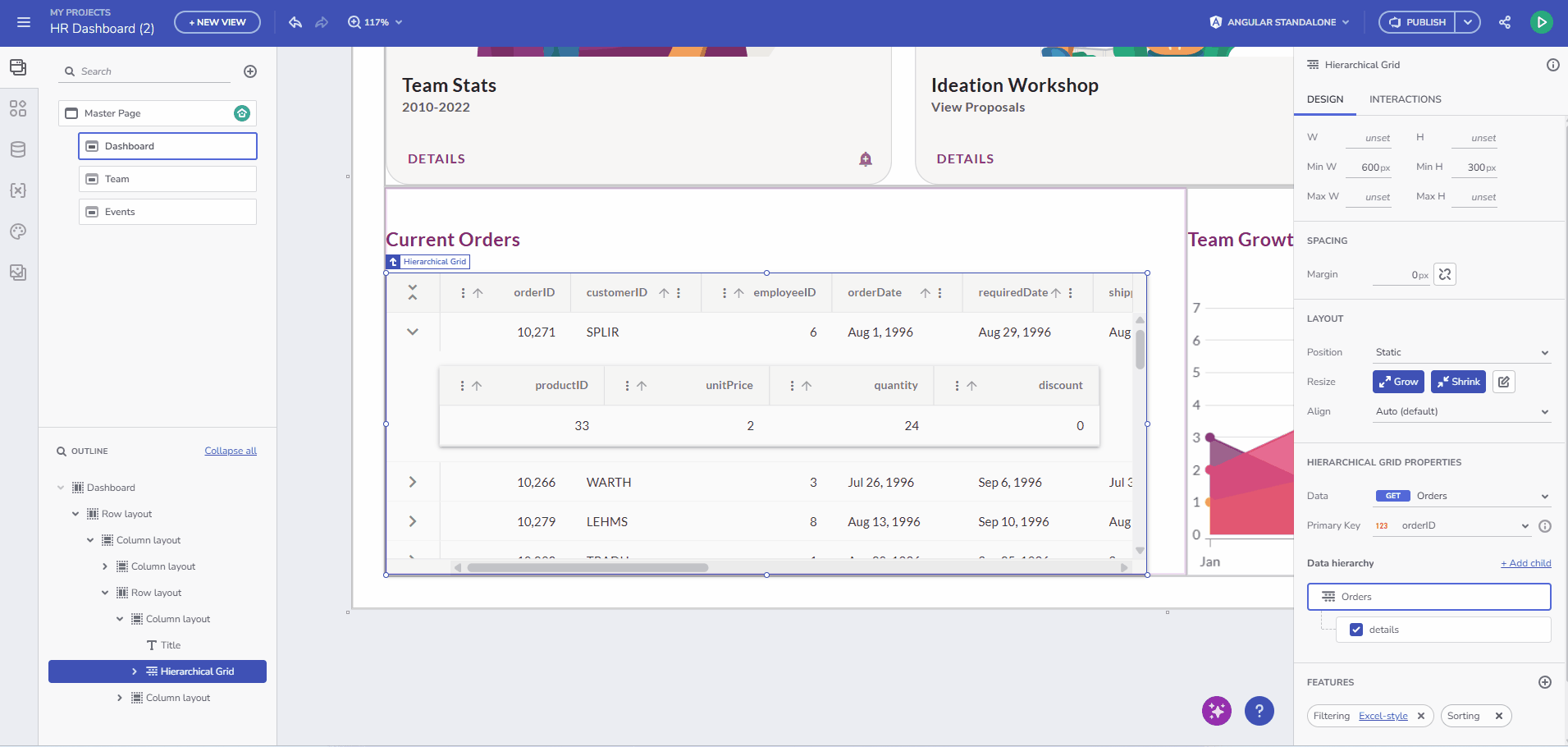Open the Variables panel icon
The image size is (1568, 747).
point(18,190)
